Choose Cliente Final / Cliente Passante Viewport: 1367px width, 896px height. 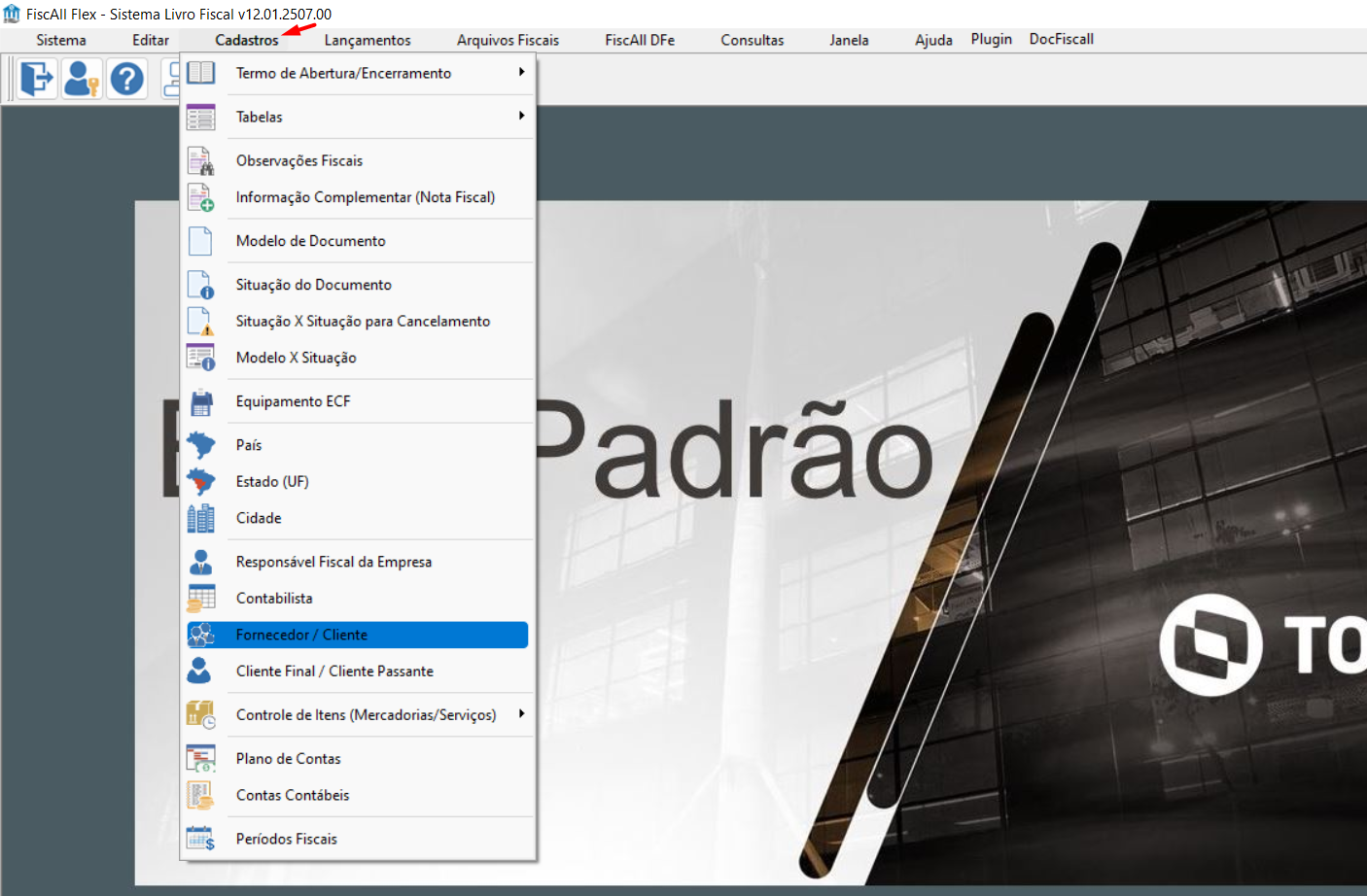(358, 672)
